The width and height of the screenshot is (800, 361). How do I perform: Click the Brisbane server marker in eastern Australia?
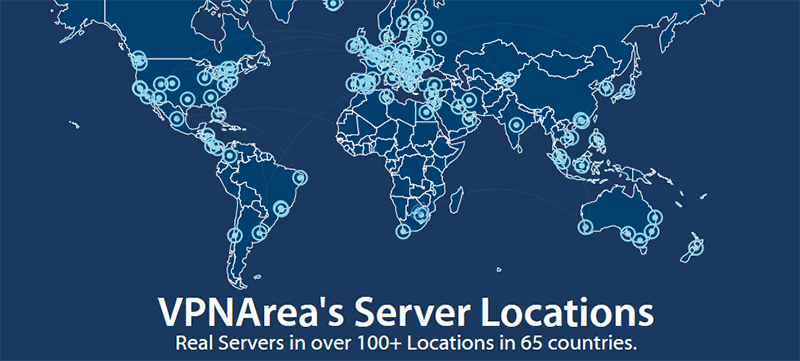point(655,217)
